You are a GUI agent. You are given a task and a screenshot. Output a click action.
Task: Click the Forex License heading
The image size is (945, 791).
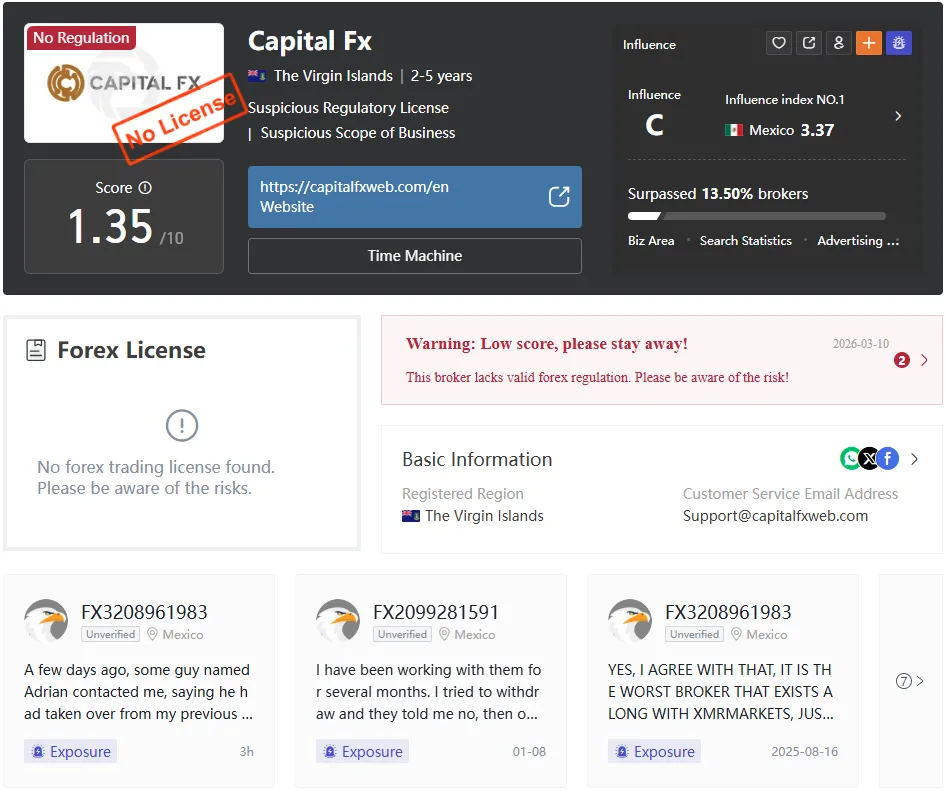(131, 350)
